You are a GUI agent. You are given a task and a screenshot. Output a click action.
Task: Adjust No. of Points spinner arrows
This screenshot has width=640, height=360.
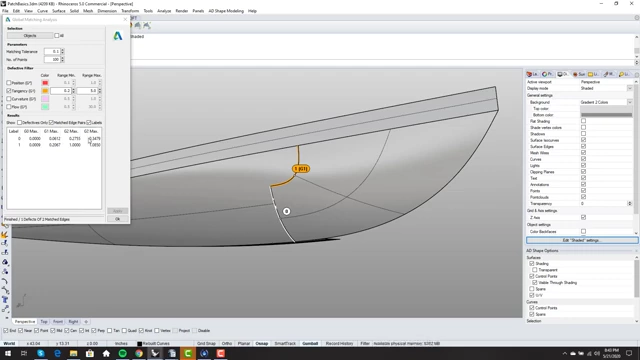pyautogui.click(x=62, y=60)
